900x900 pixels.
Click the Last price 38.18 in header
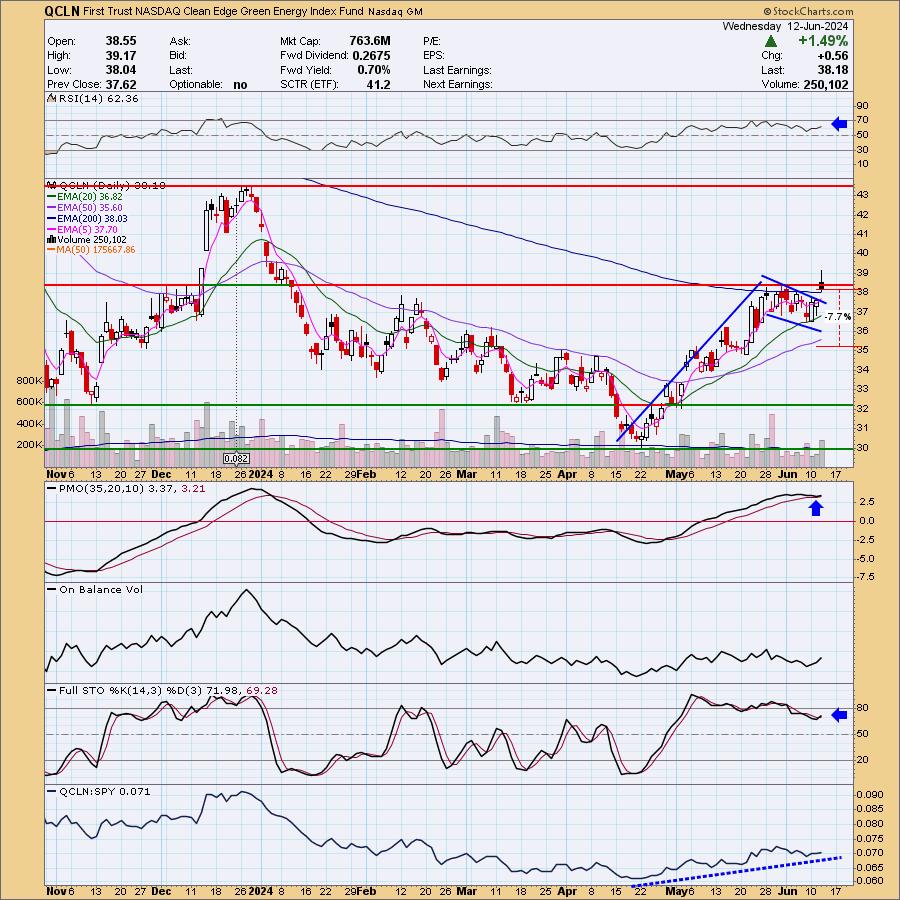click(832, 70)
